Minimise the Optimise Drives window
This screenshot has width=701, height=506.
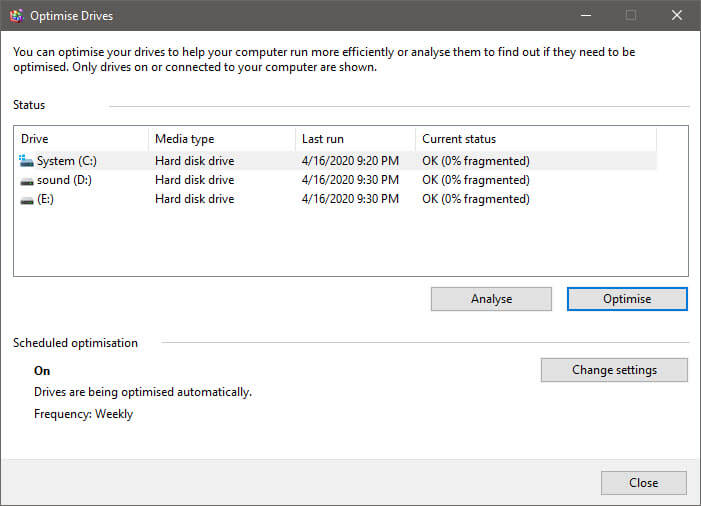(586, 15)
